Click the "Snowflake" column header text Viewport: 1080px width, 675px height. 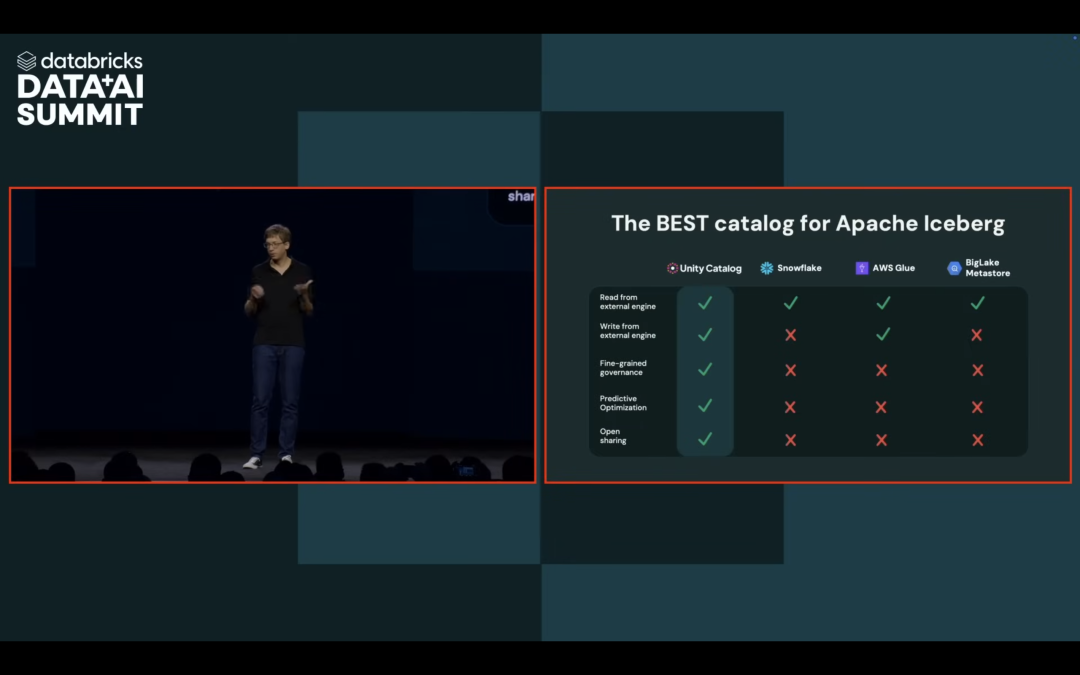point(800,268)
